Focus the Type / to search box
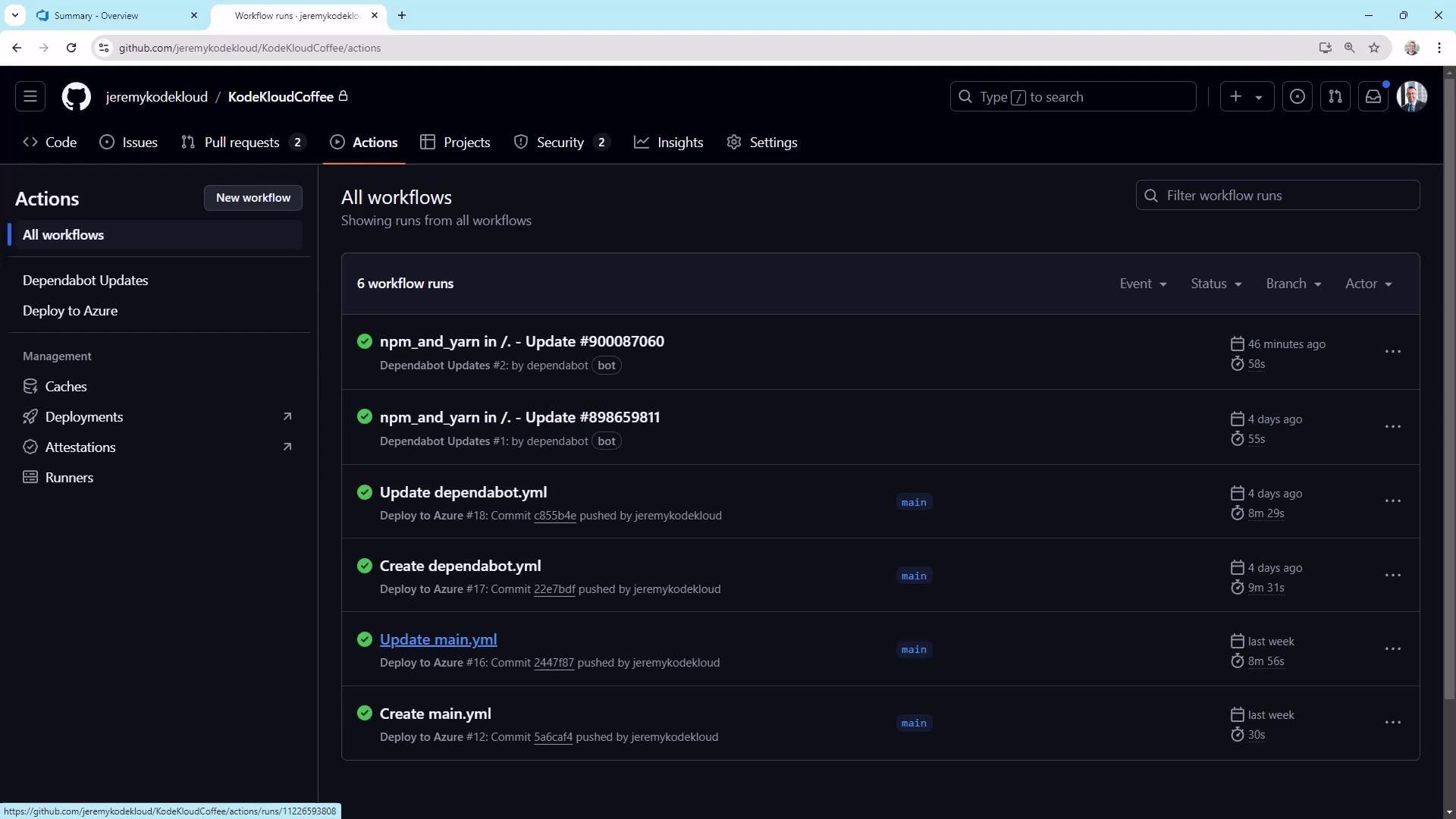1456x819 pixels. [x=1073, y=97]
